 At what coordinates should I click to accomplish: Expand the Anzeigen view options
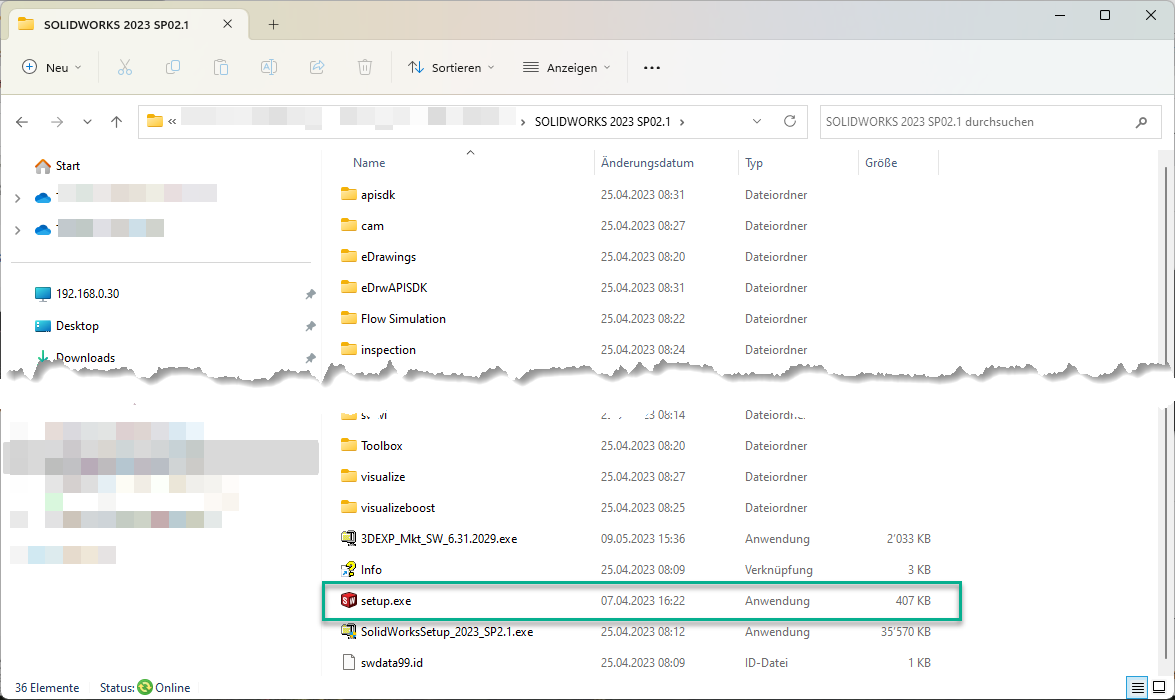click(567, 67)
